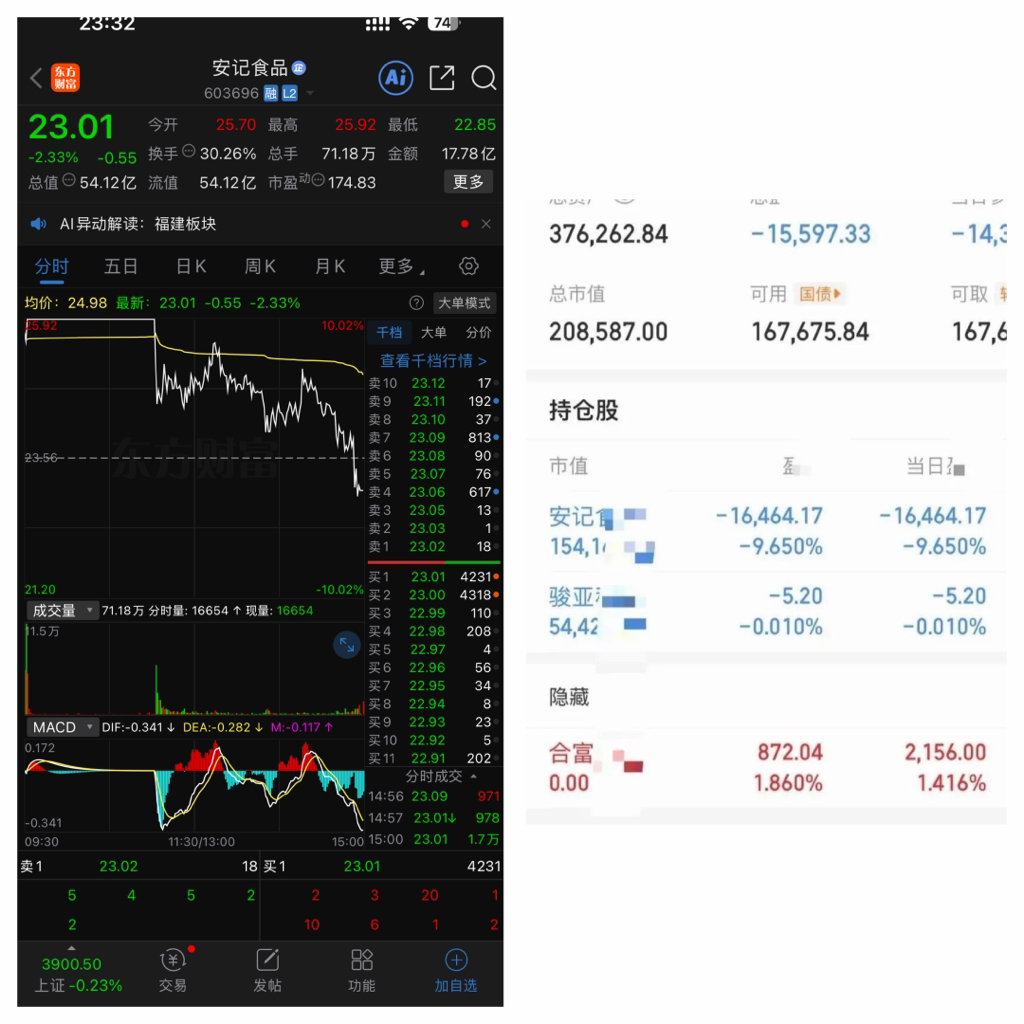Tap the share export icon
The image size is (1024, 1024).
(x=441, y=78)
